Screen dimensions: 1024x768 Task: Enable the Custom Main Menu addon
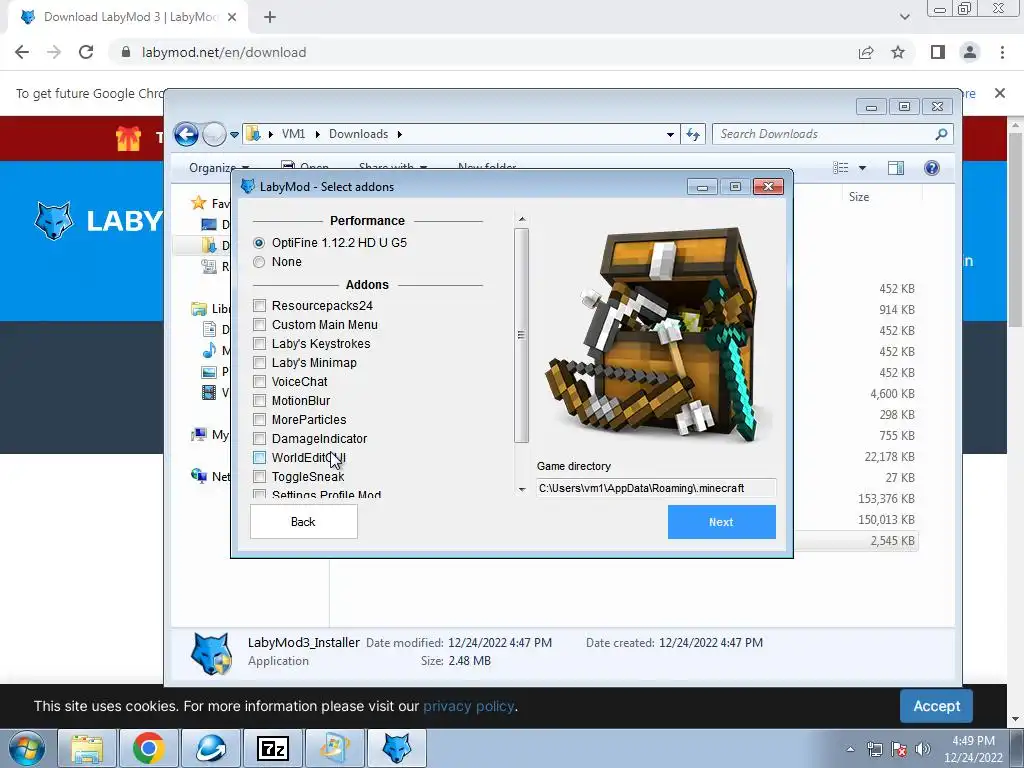[x=259, y=325]
